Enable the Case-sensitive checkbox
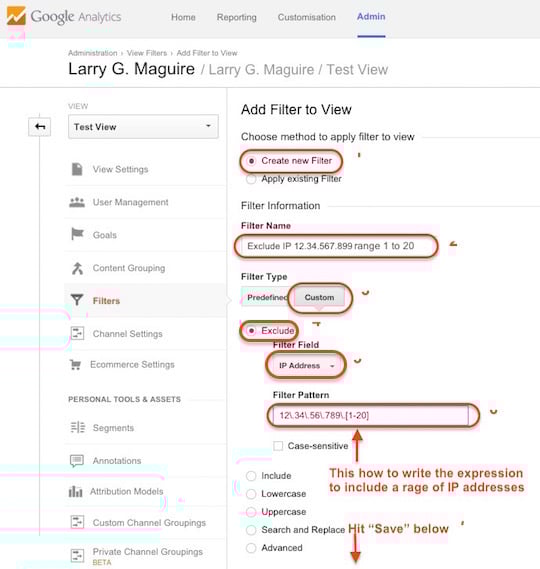This screenshot has height=569, width=540. point(278,446)
